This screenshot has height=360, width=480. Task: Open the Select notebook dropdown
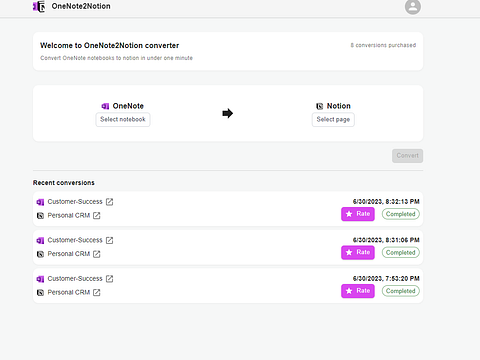(x=123, y=119)
